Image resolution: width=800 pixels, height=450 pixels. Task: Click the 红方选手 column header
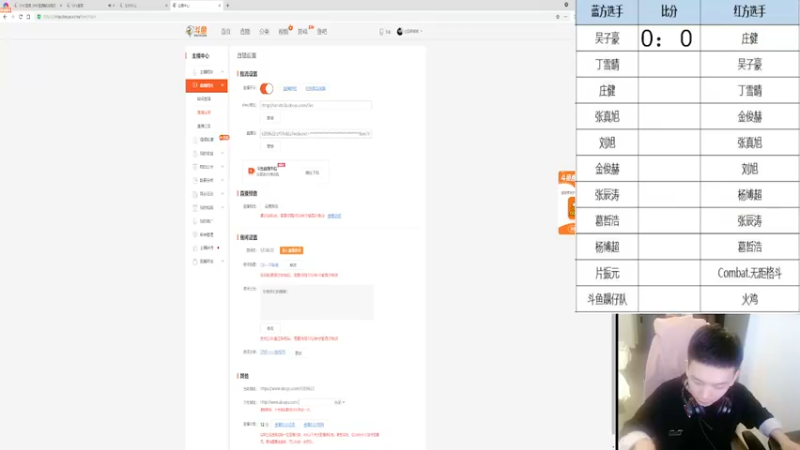[x=749, y=12]
